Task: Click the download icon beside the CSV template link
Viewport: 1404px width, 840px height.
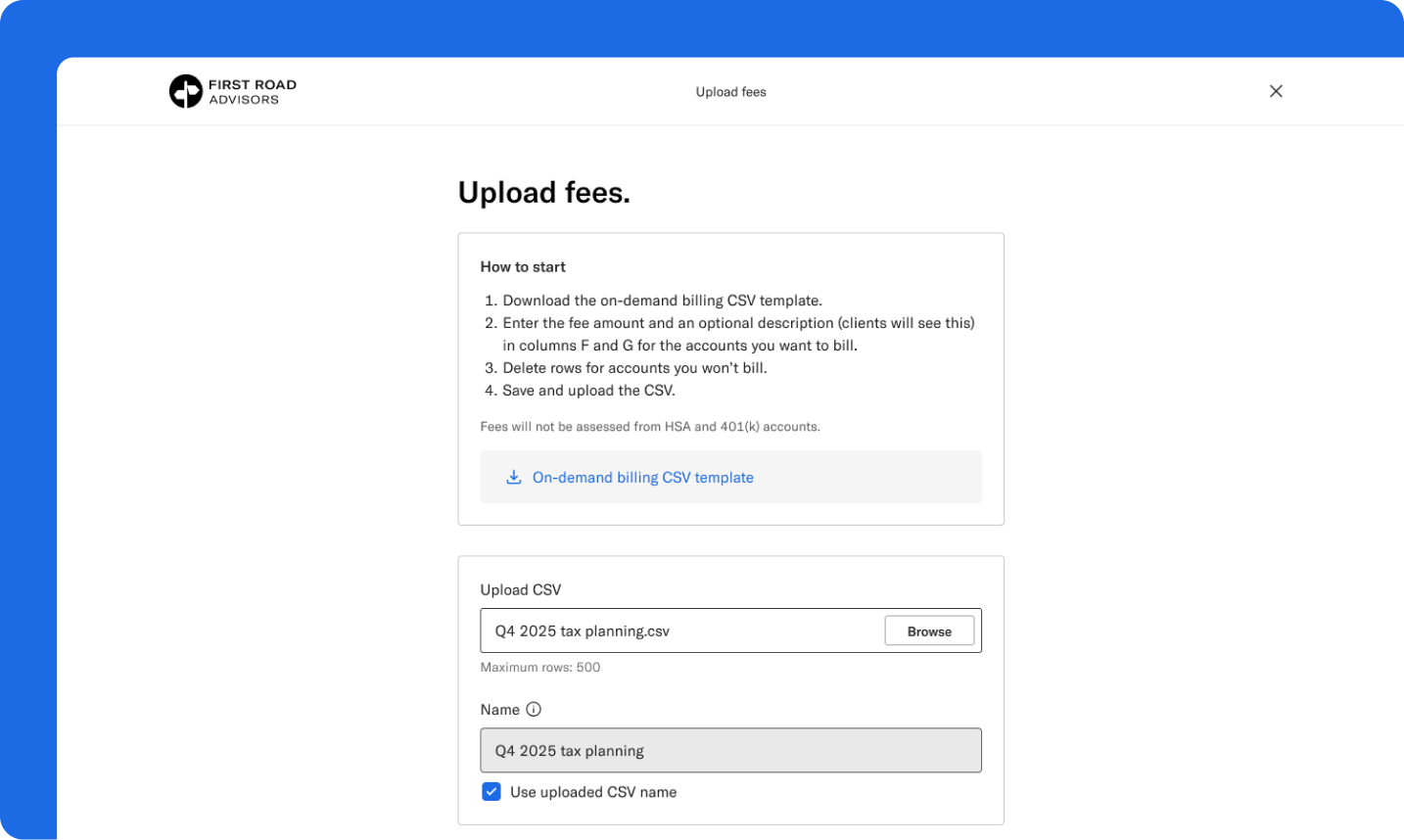Action: coord(514,477)
